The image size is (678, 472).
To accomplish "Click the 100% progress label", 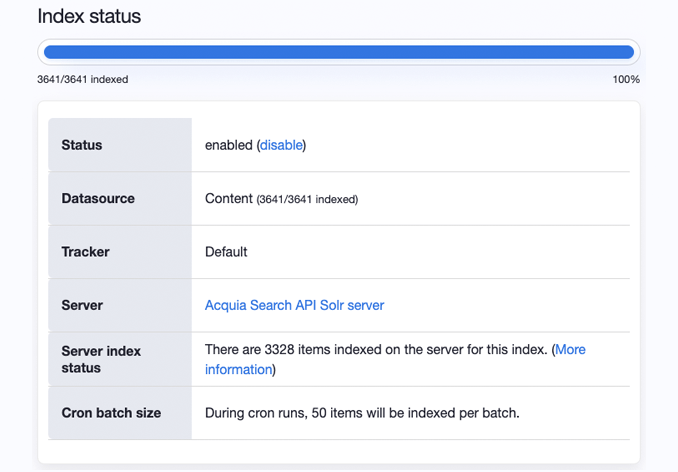I will coord(626,79).
